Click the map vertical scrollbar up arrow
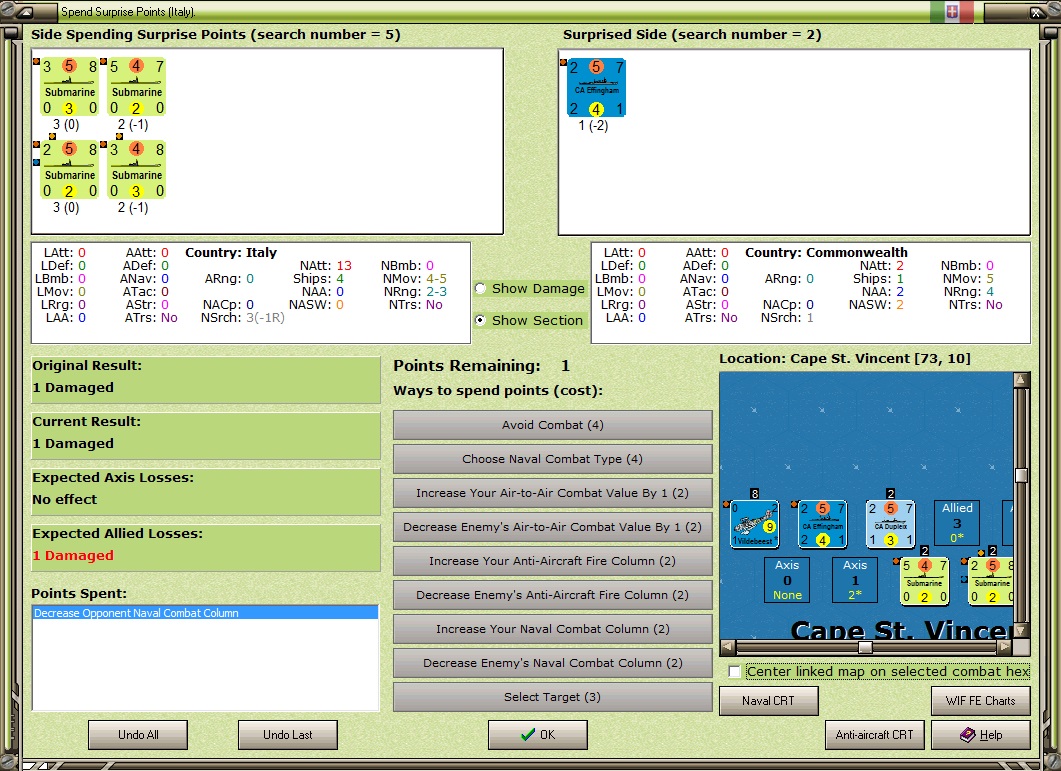 pos(1022,379)
